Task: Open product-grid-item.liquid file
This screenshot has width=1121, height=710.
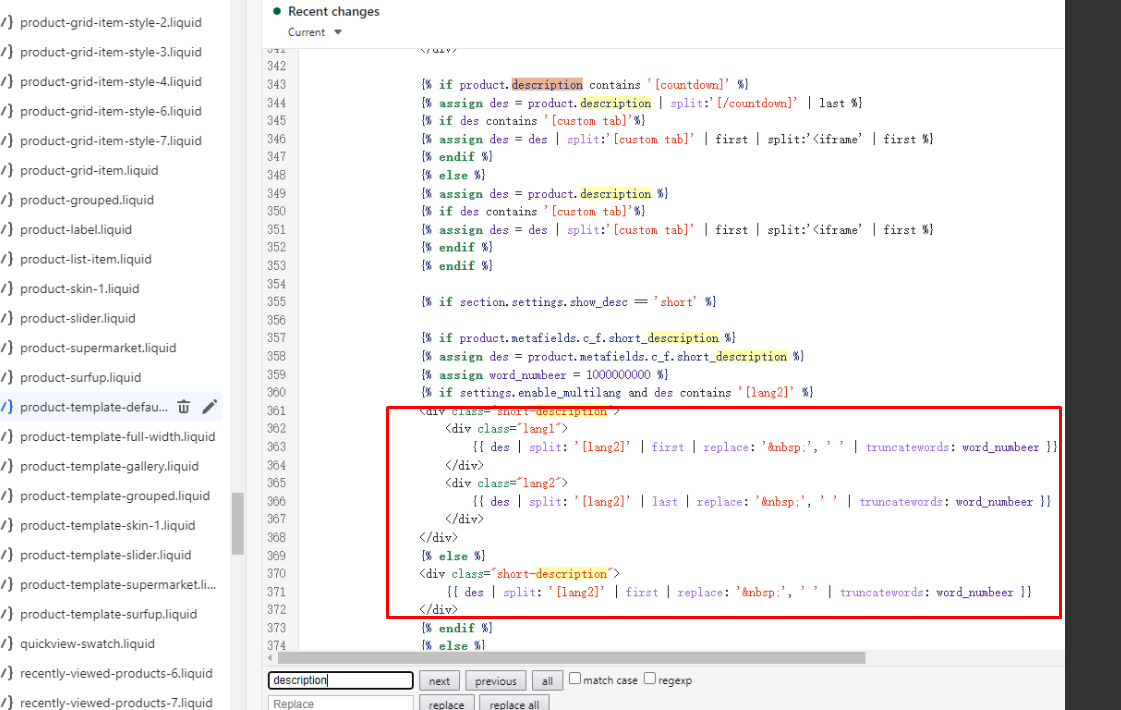Action: (89, 170)
